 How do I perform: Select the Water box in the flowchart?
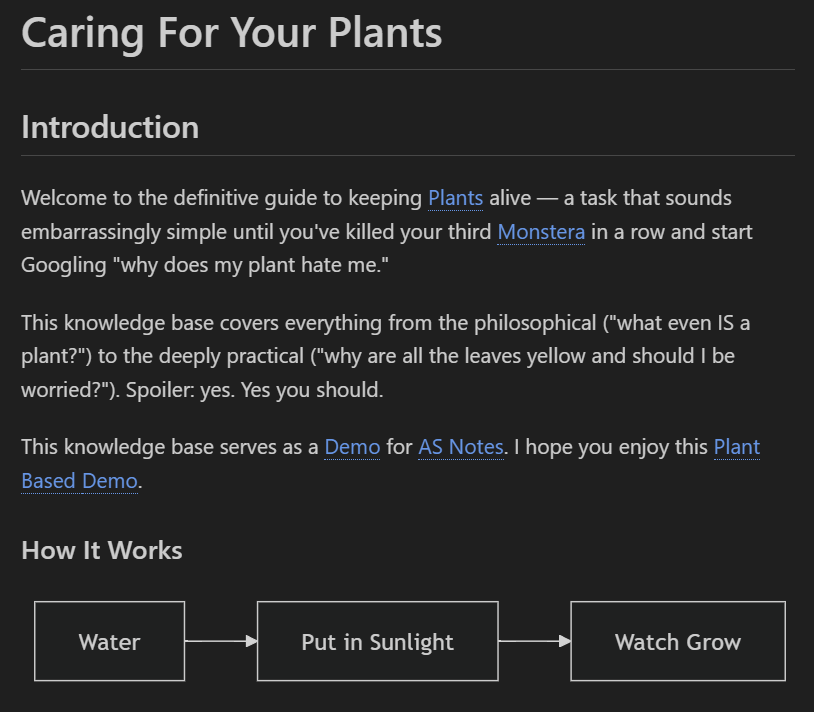pos(109,641)
